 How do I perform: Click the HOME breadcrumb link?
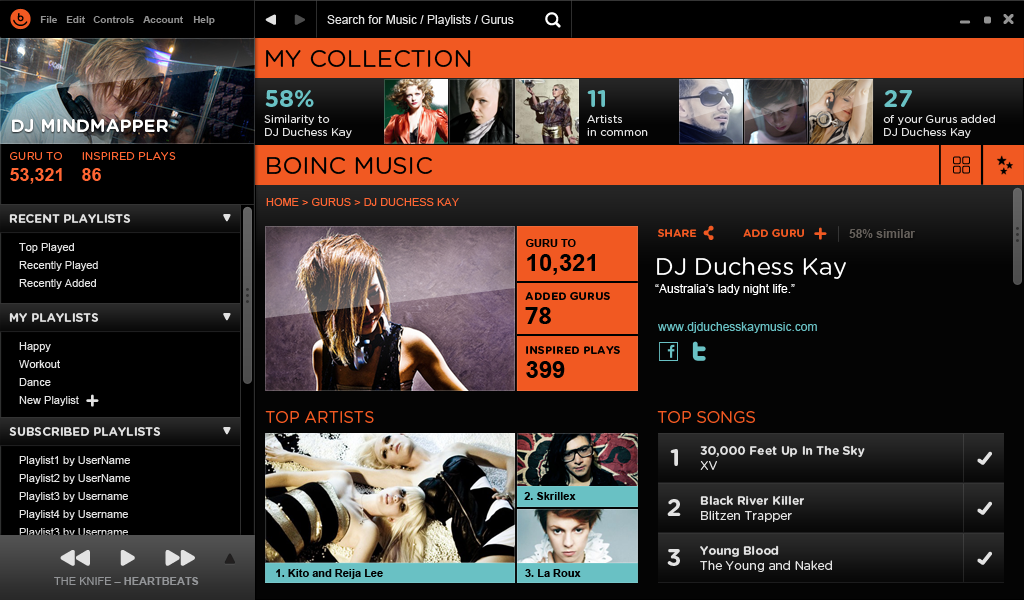pyautogui.click(x=282, y=202)
